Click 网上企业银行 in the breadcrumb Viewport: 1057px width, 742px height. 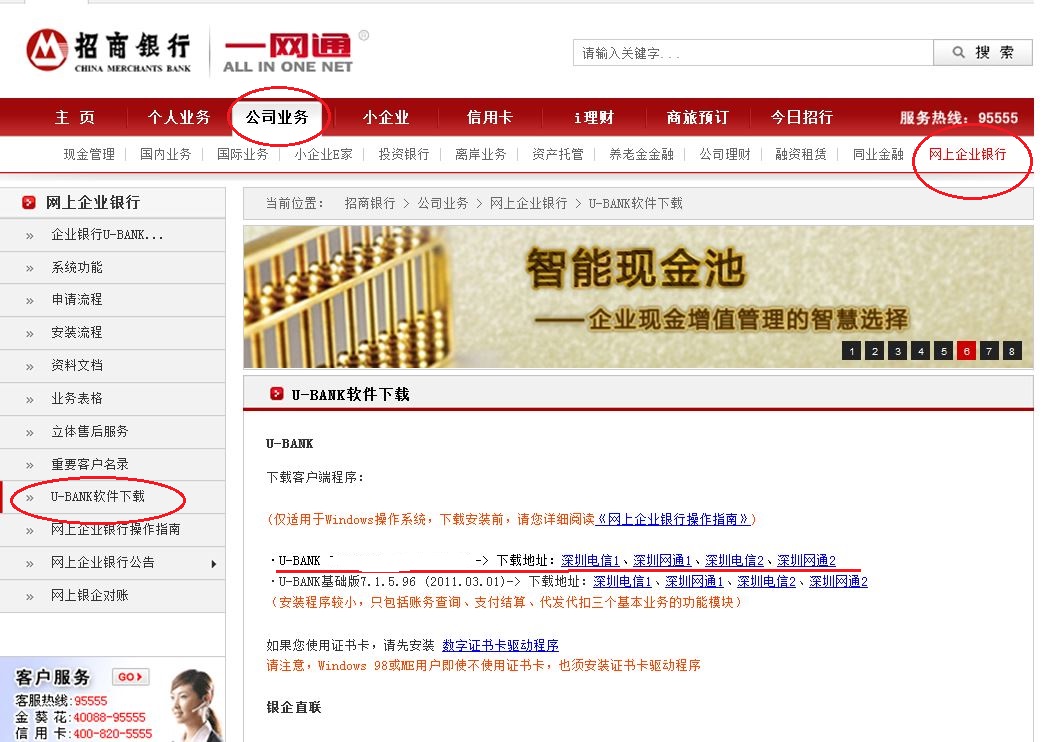click(528, 204)
